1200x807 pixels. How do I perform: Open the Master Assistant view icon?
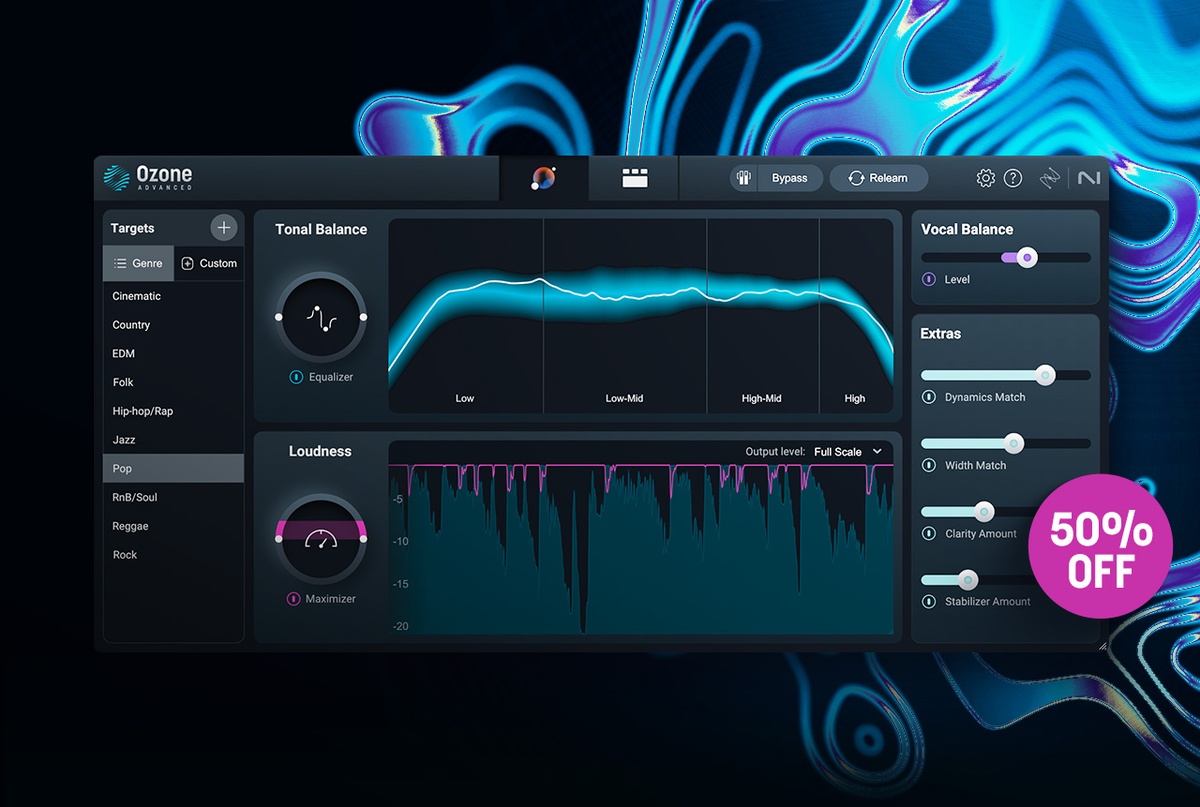point(543,178)
